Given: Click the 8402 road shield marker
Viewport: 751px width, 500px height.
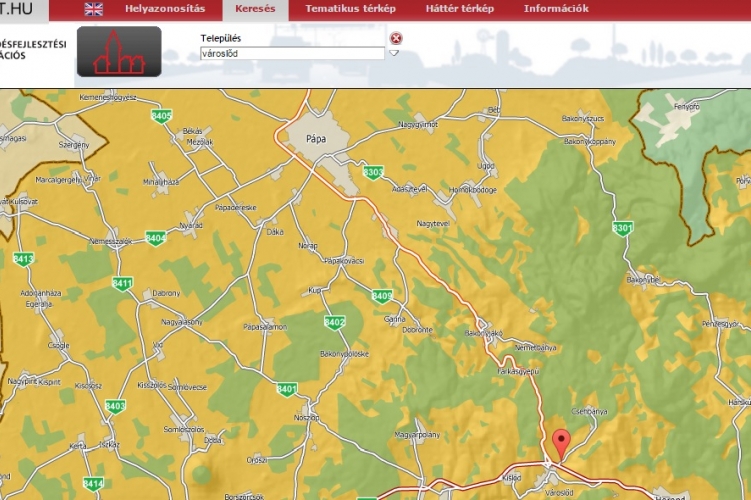Looking at the screenshot, I should (x=334, y=322).
